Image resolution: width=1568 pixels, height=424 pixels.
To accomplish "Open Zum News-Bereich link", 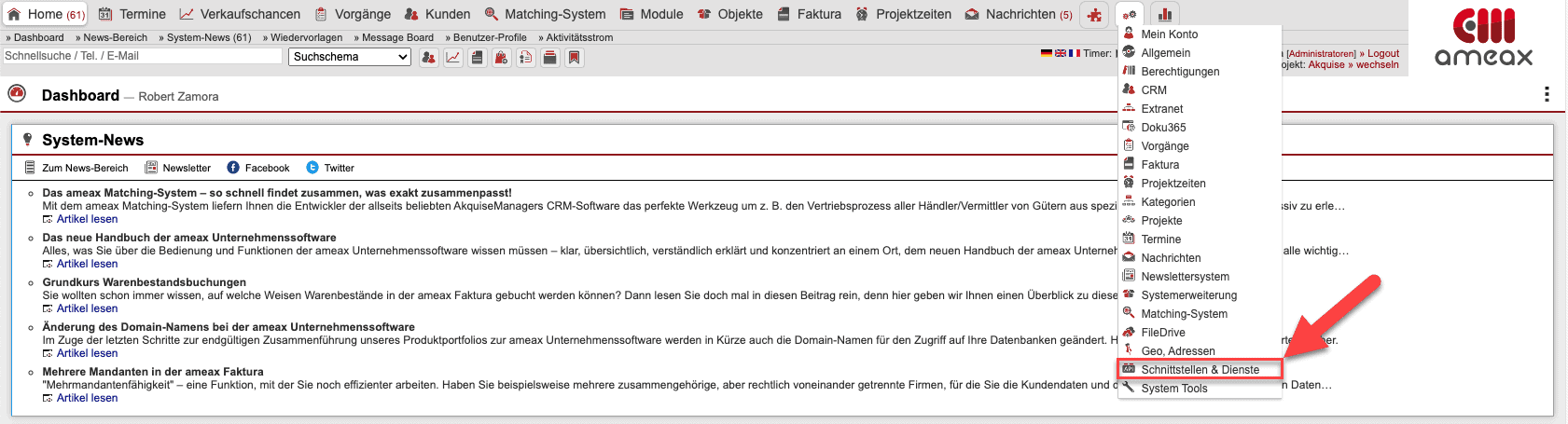I will pyautogui.click(x=85, y=168).
